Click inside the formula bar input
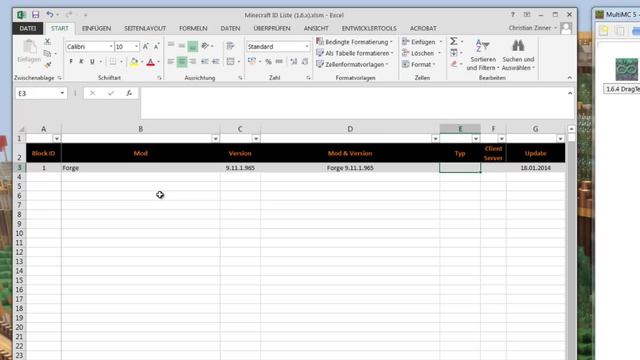Viewport: 640px width, 360px height. click(353, 102)
